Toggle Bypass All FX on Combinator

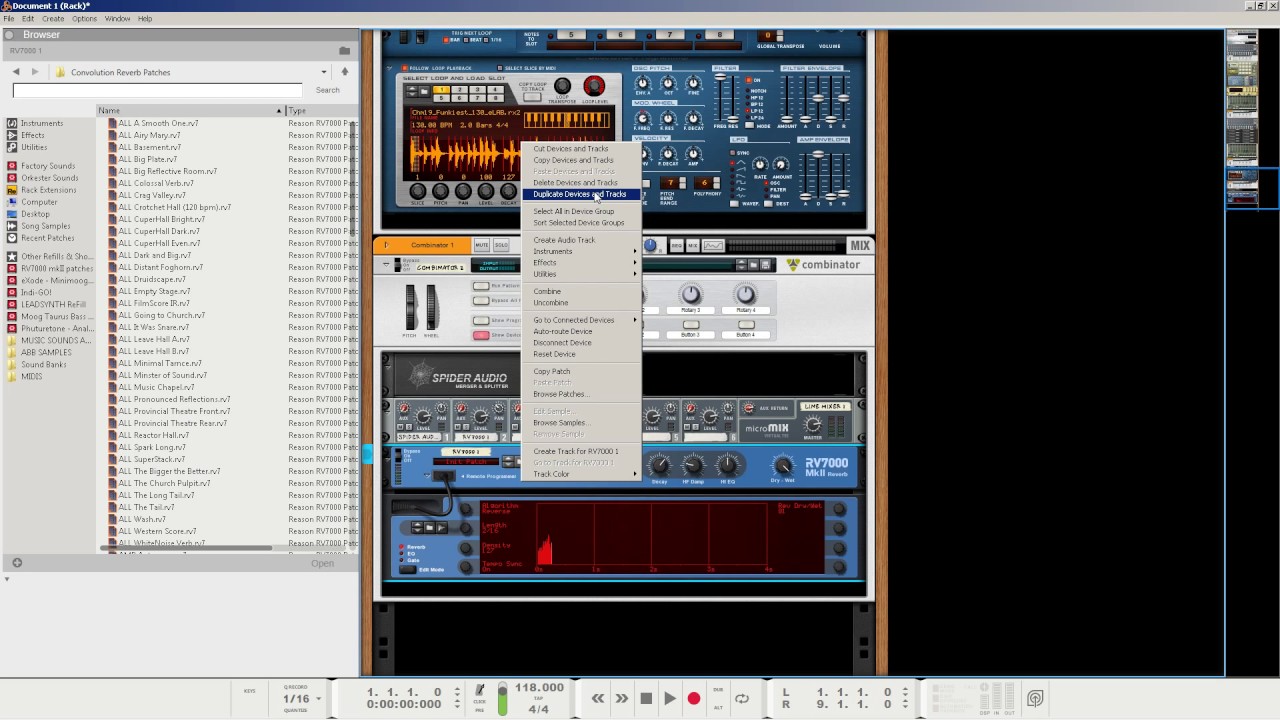tap(481, 300)
